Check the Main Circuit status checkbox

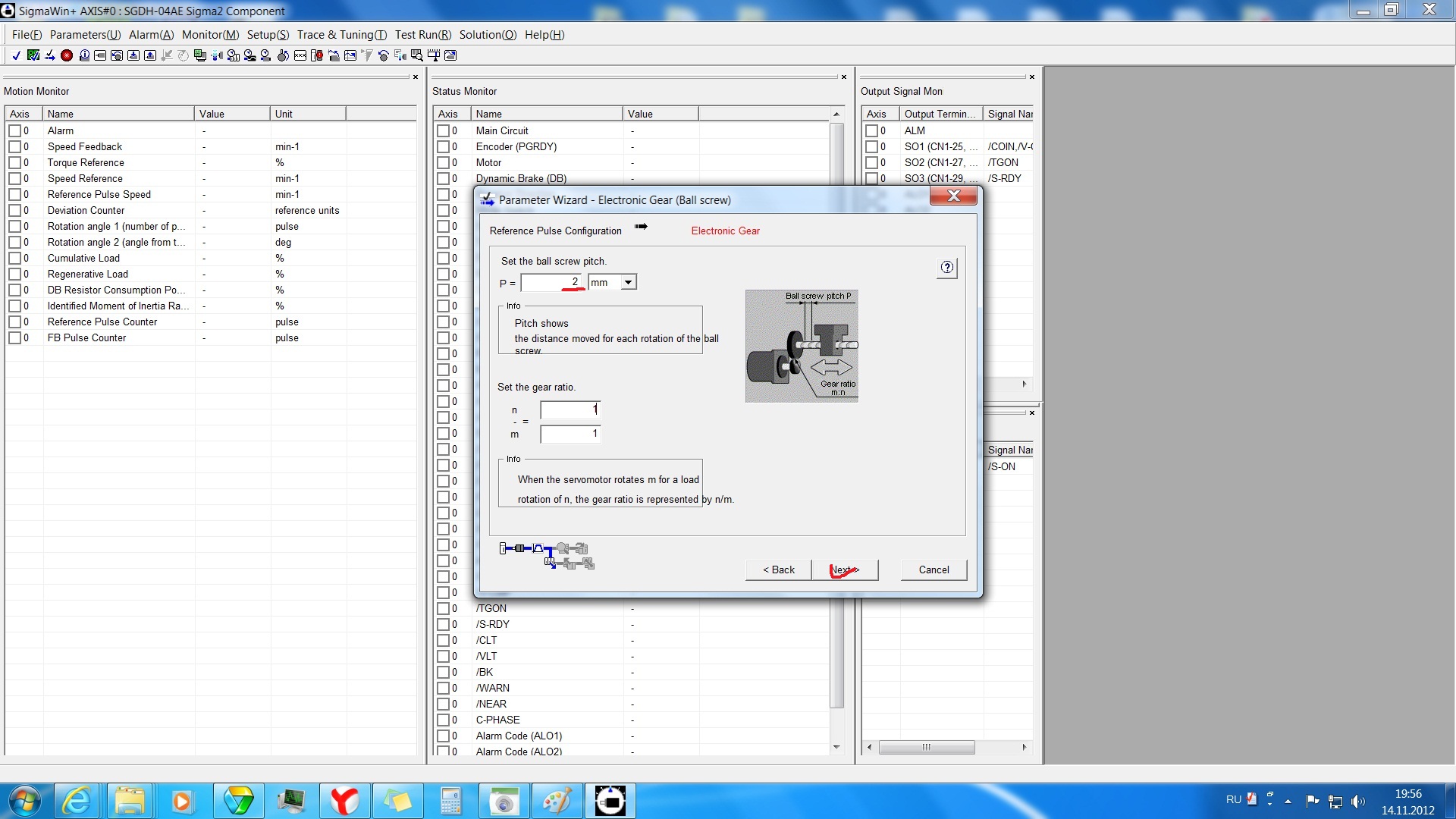(443, 131)
